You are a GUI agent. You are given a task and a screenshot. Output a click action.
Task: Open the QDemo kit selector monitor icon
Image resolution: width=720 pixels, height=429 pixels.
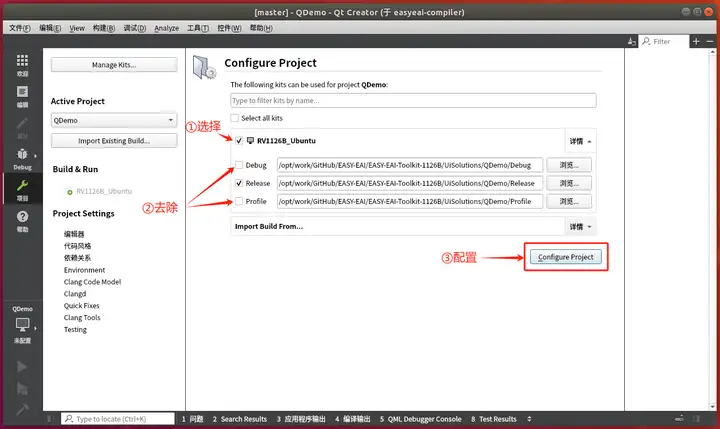tap(22, 325)
